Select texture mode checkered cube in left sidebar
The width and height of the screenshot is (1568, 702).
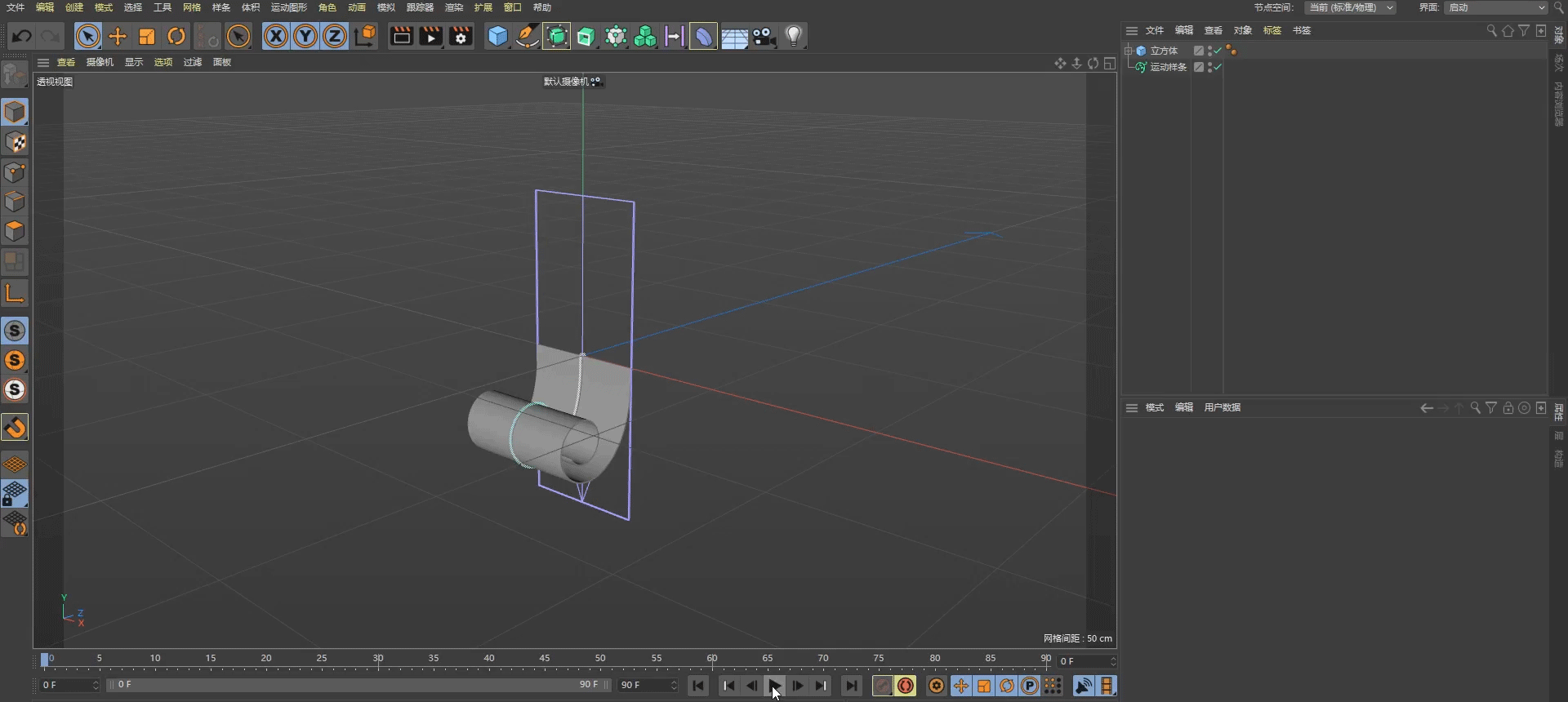pos(15,142)
